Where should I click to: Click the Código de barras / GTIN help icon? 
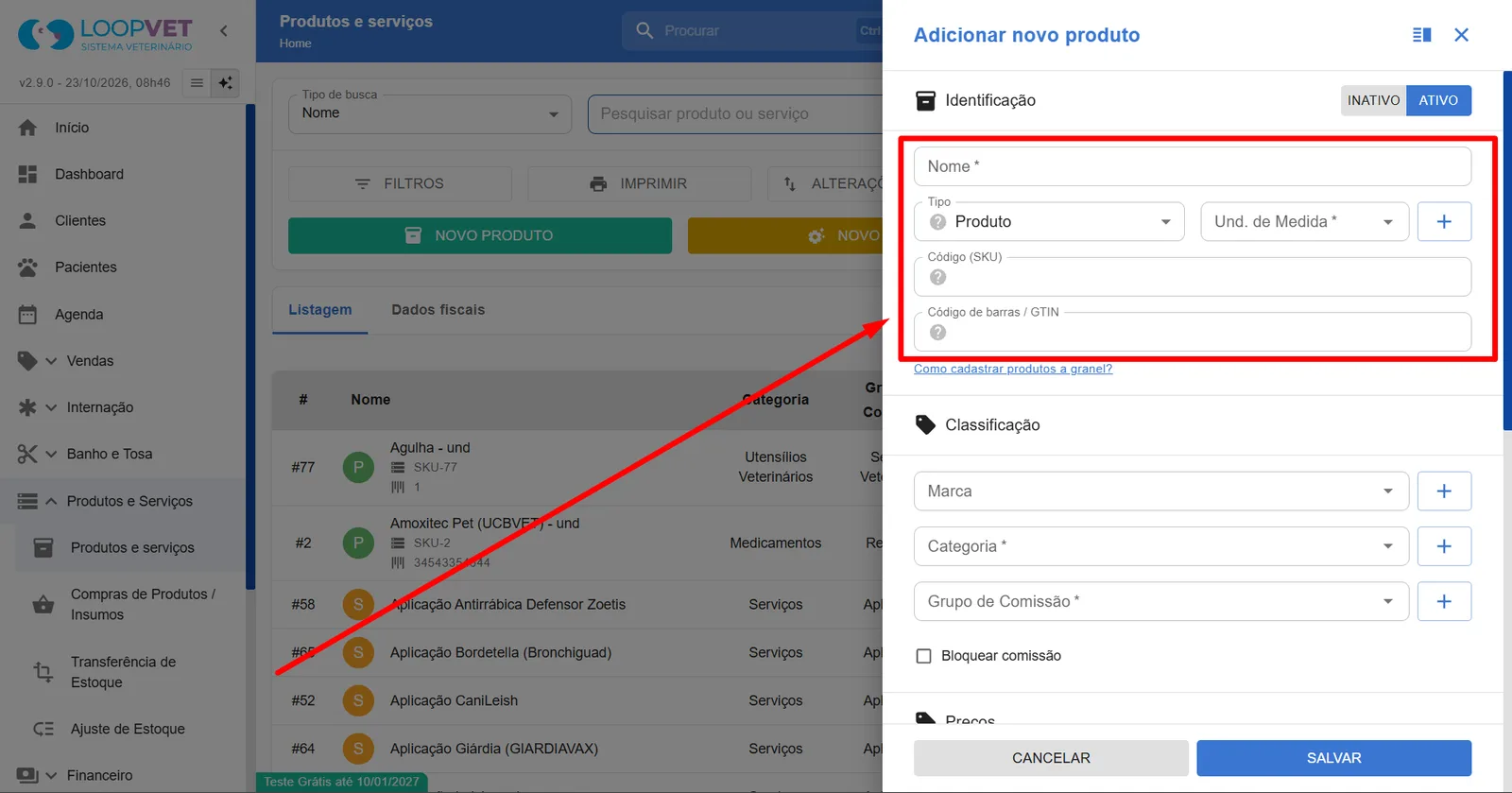pos(937,333)
